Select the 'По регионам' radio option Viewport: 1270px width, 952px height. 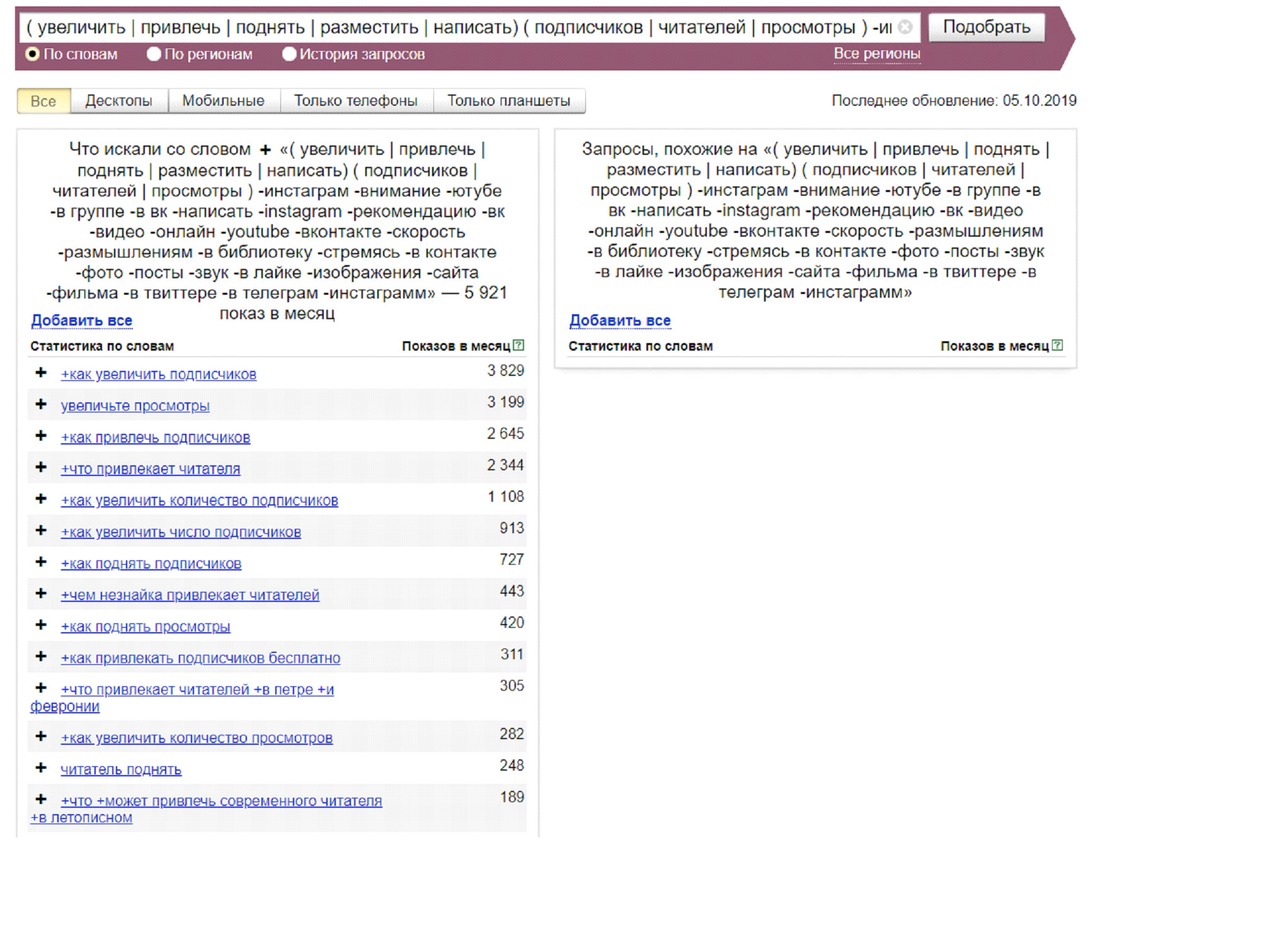click(154, 54)
